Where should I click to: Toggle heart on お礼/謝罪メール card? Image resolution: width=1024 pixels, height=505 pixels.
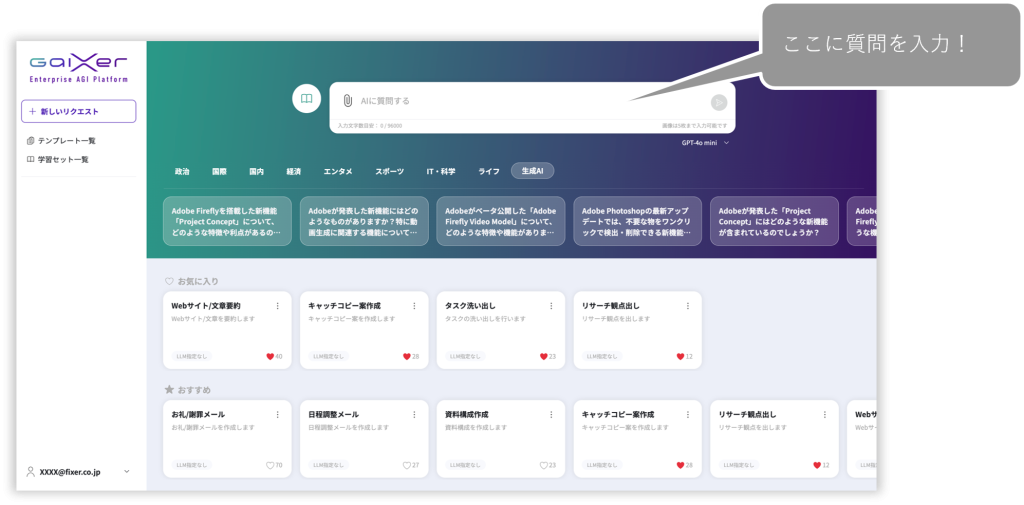[270, 465]
